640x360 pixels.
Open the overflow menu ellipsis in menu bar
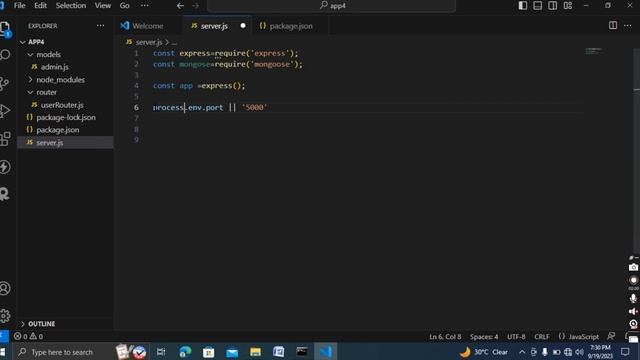pyautogui.click(x=144, y=5)
